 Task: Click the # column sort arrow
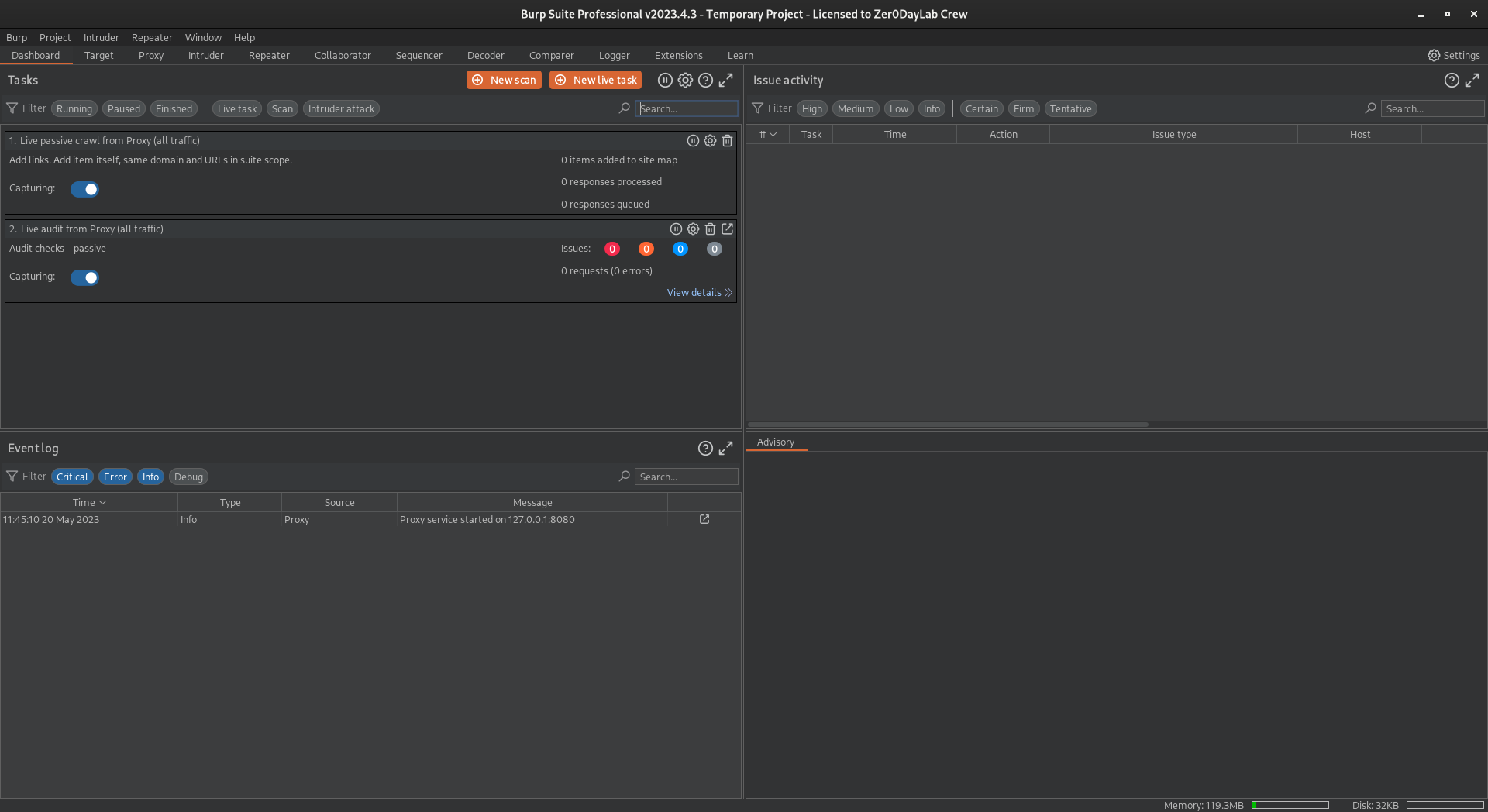772,135
